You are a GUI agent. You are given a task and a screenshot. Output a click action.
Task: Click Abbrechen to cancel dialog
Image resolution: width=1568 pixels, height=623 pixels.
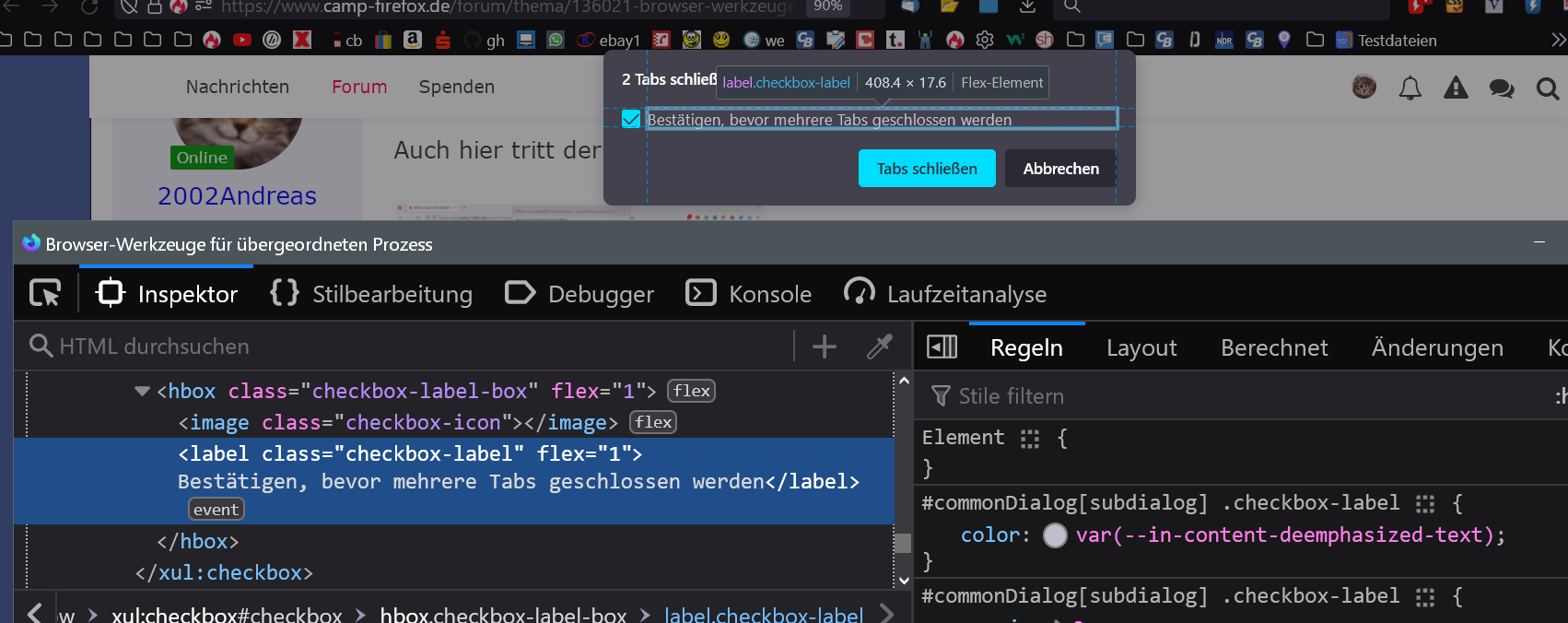pyautogui.click(x=1060, y=169)
